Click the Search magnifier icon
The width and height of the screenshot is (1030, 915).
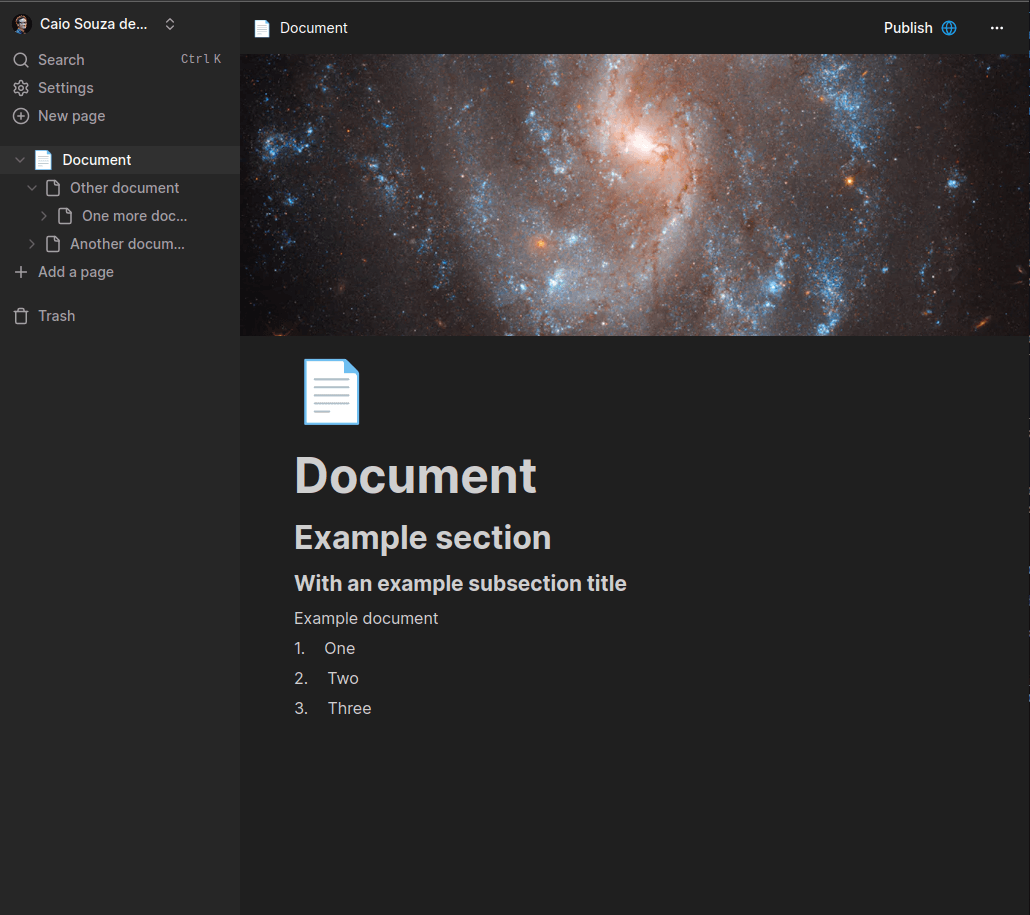pos(21,60)
